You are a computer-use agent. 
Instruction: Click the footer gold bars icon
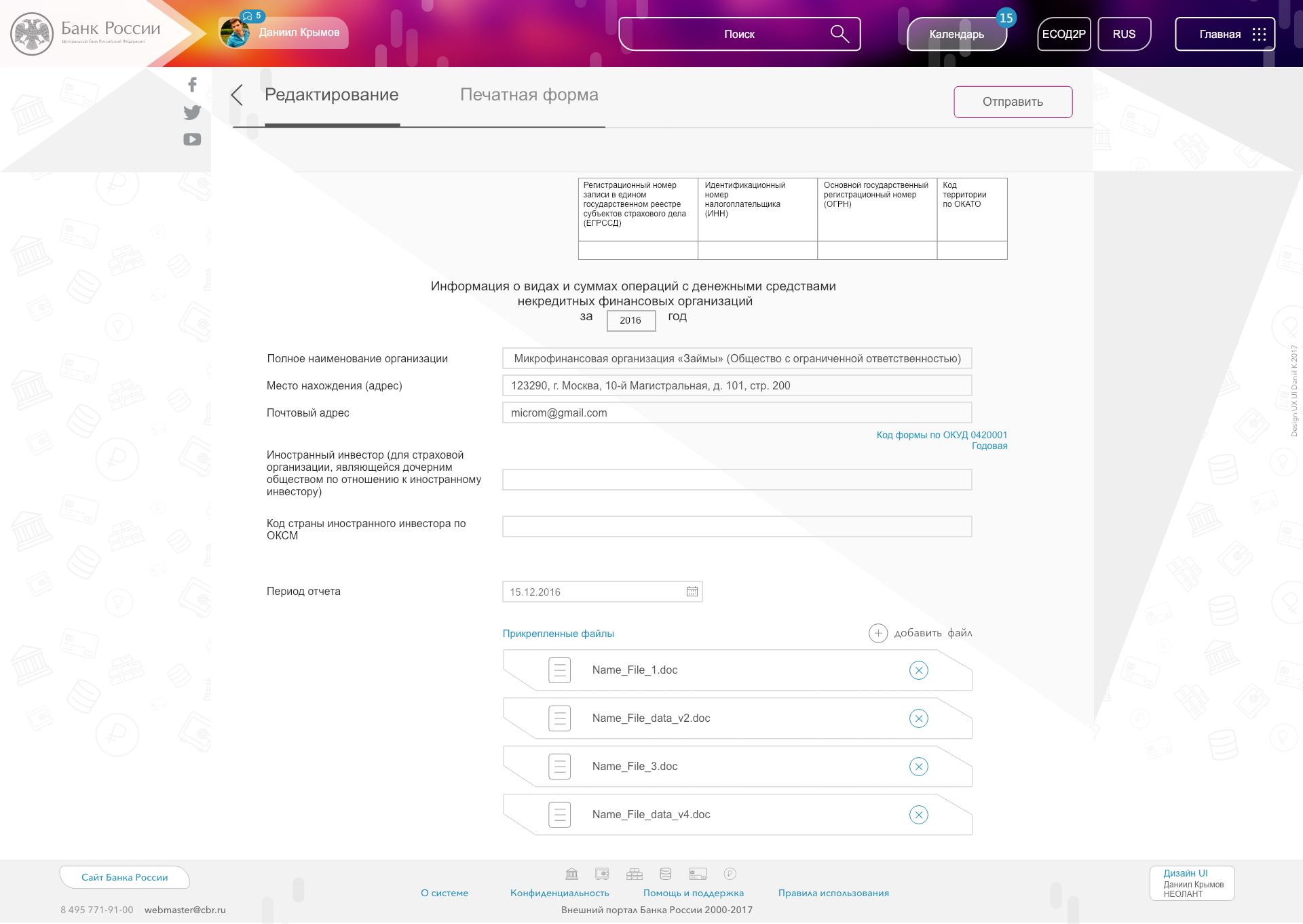pyautogui.click(x=635, y=874)
